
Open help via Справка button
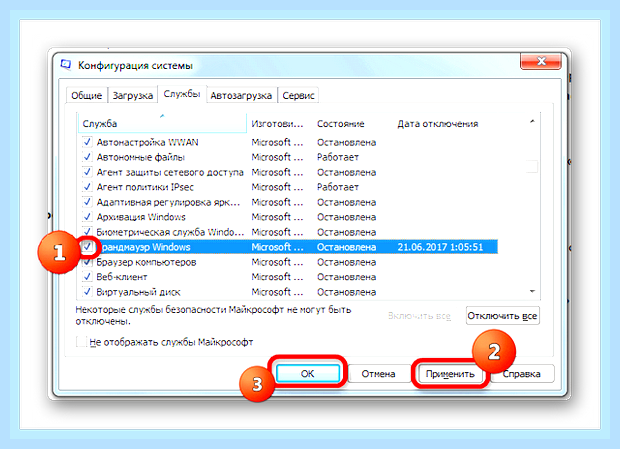(x=522, y=374)
